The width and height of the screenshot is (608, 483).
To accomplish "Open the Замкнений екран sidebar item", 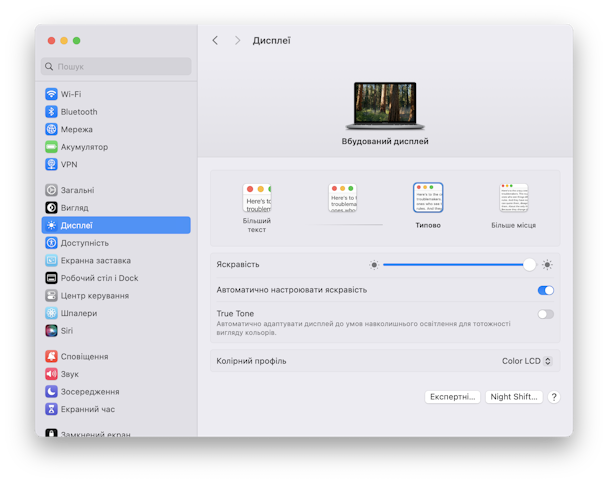I will tap(116, 434).
